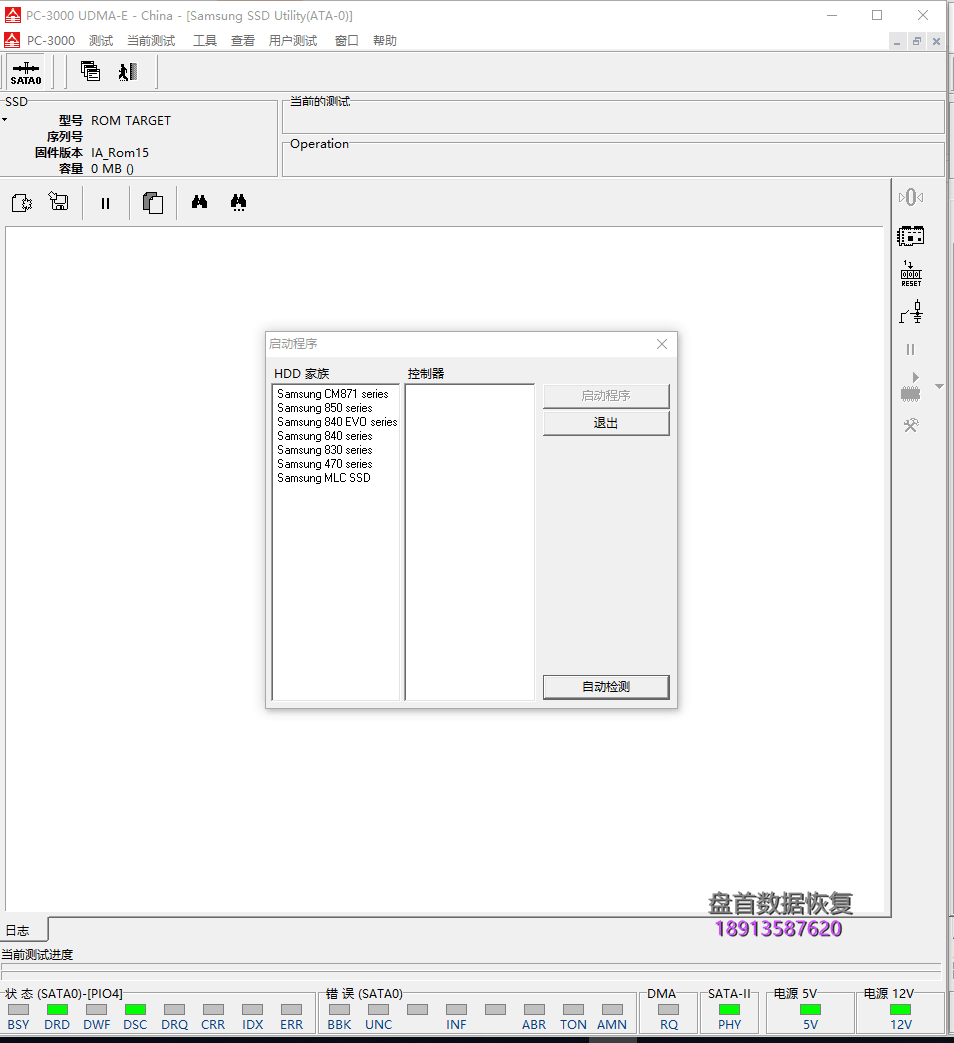954x1043 pixels.
Task: Click the power supply plug icon in the right sidebar
Action: pyautogui.click(x=911, y=312)
